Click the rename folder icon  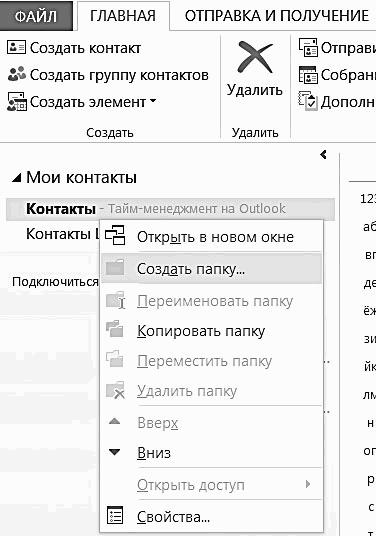[x=116, y=300]
